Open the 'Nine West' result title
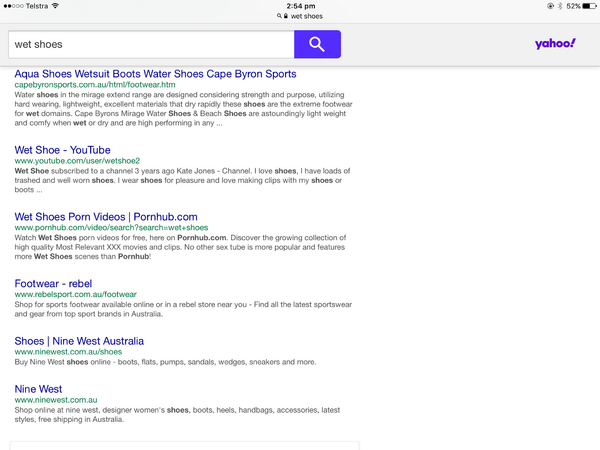 [38, 389]
